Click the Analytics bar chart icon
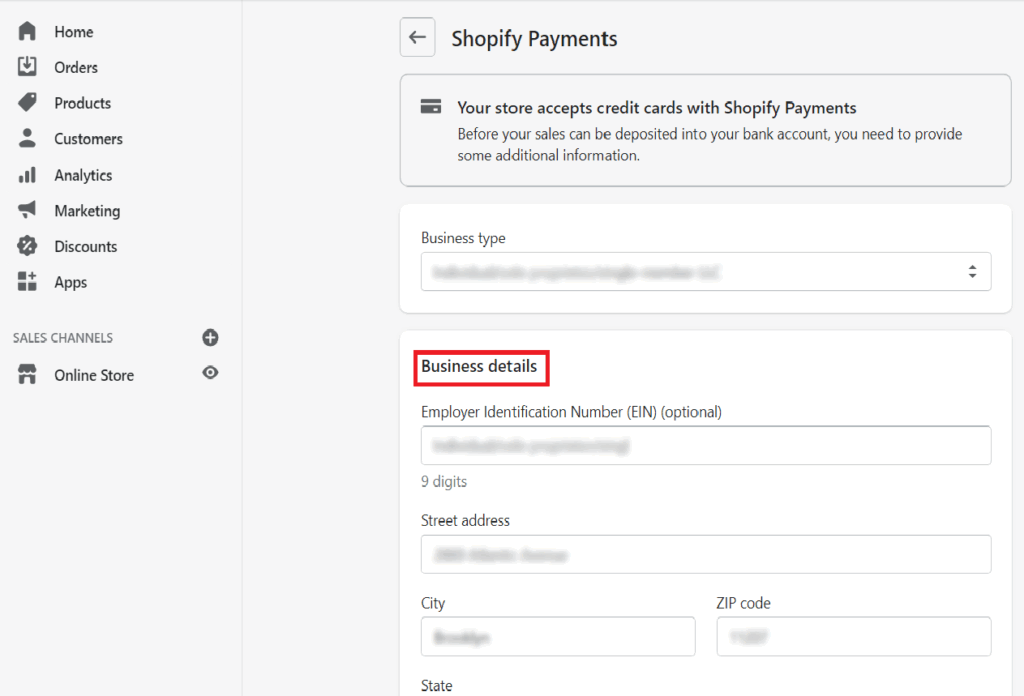This screenshot has width=1024, height=696. pos(27,175)
